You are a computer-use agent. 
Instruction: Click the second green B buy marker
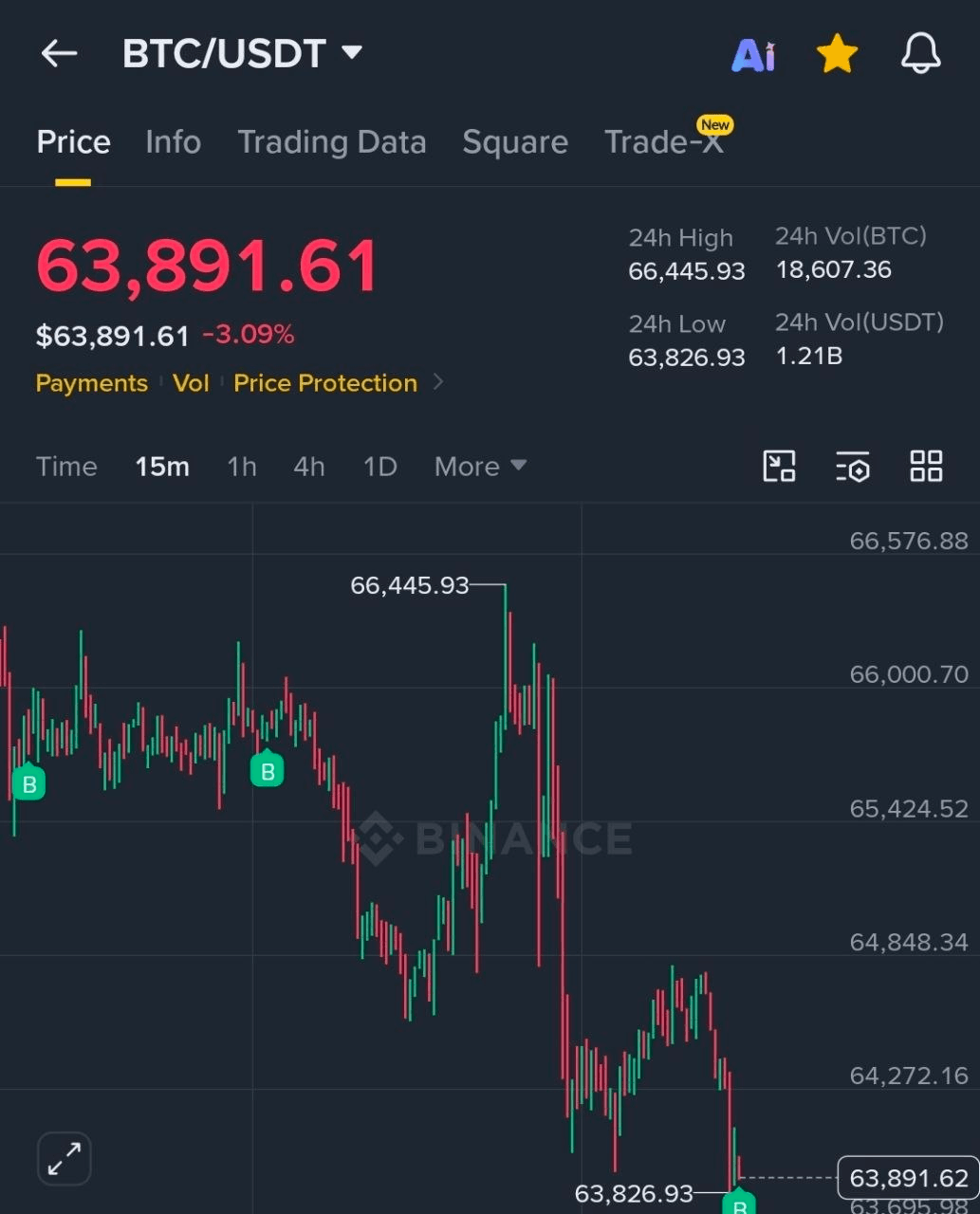[268, 770]
